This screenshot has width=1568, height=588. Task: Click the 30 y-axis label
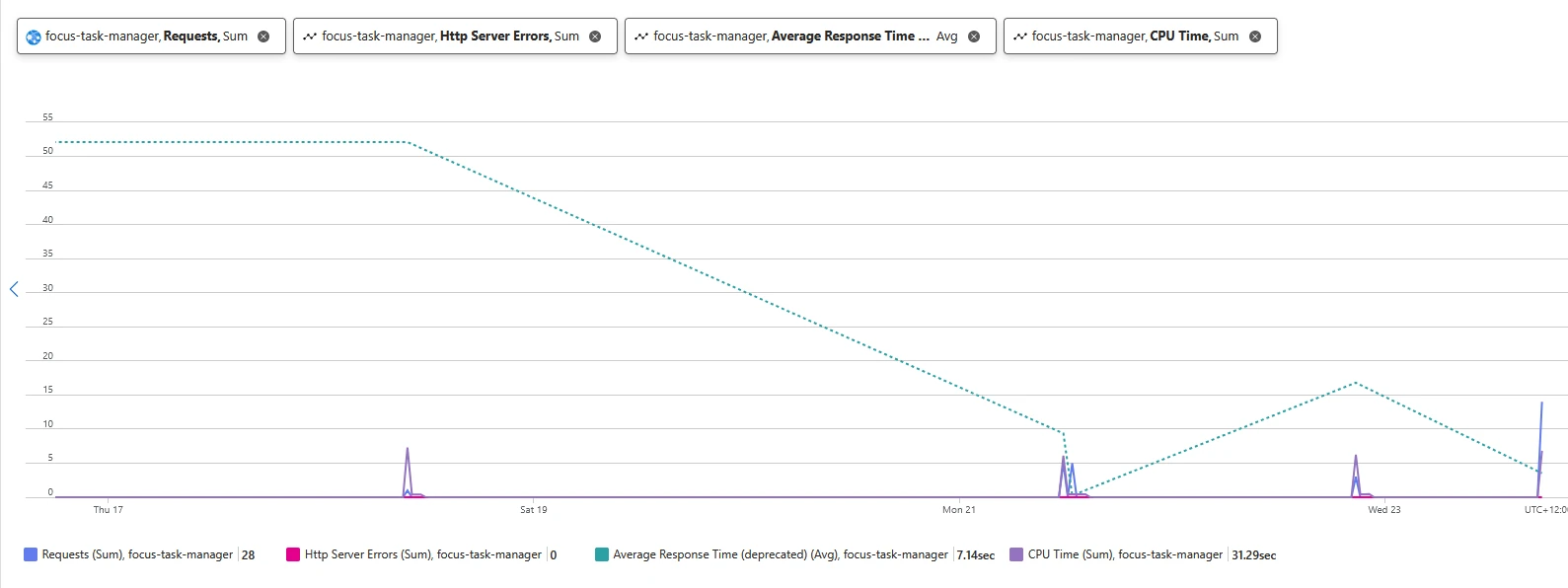point(47,288)
